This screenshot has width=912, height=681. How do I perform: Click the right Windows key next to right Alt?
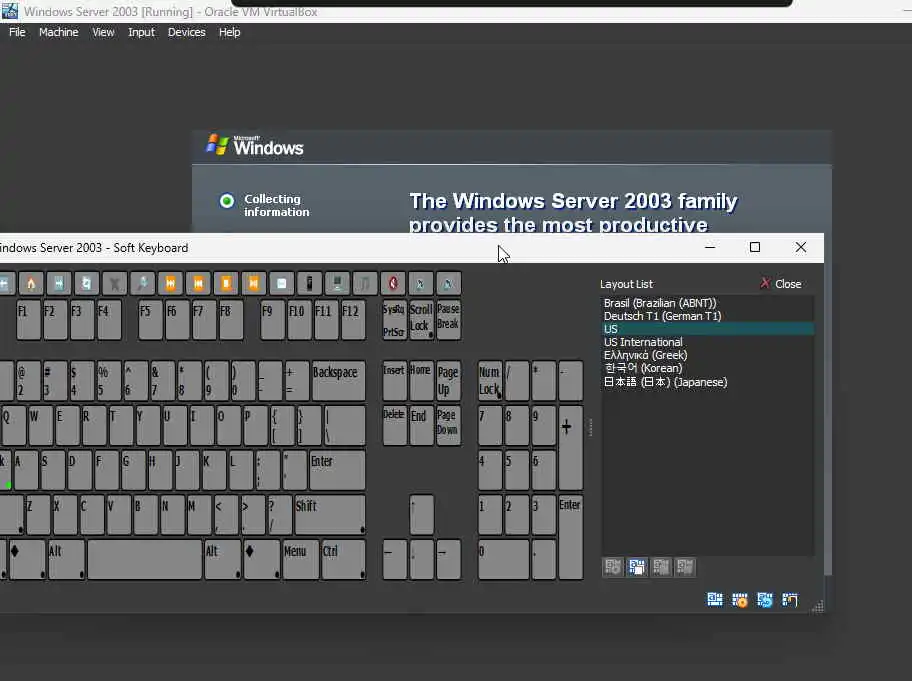262,559
